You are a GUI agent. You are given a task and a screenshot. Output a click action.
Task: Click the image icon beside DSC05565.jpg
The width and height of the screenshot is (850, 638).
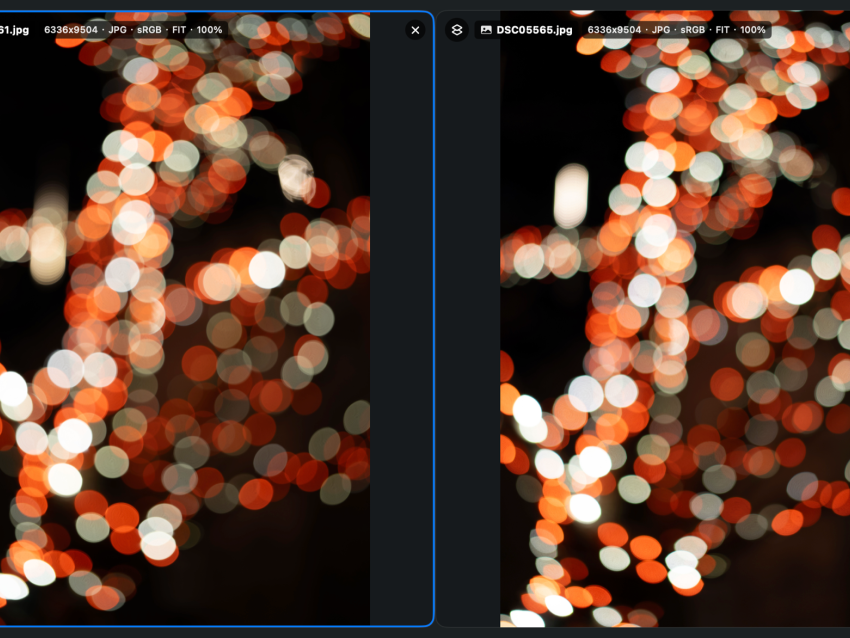486,30
